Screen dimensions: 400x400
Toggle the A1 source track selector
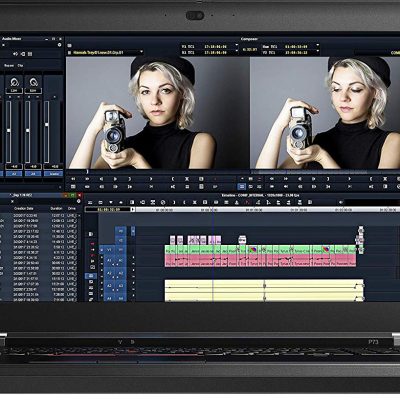(110, 260)
